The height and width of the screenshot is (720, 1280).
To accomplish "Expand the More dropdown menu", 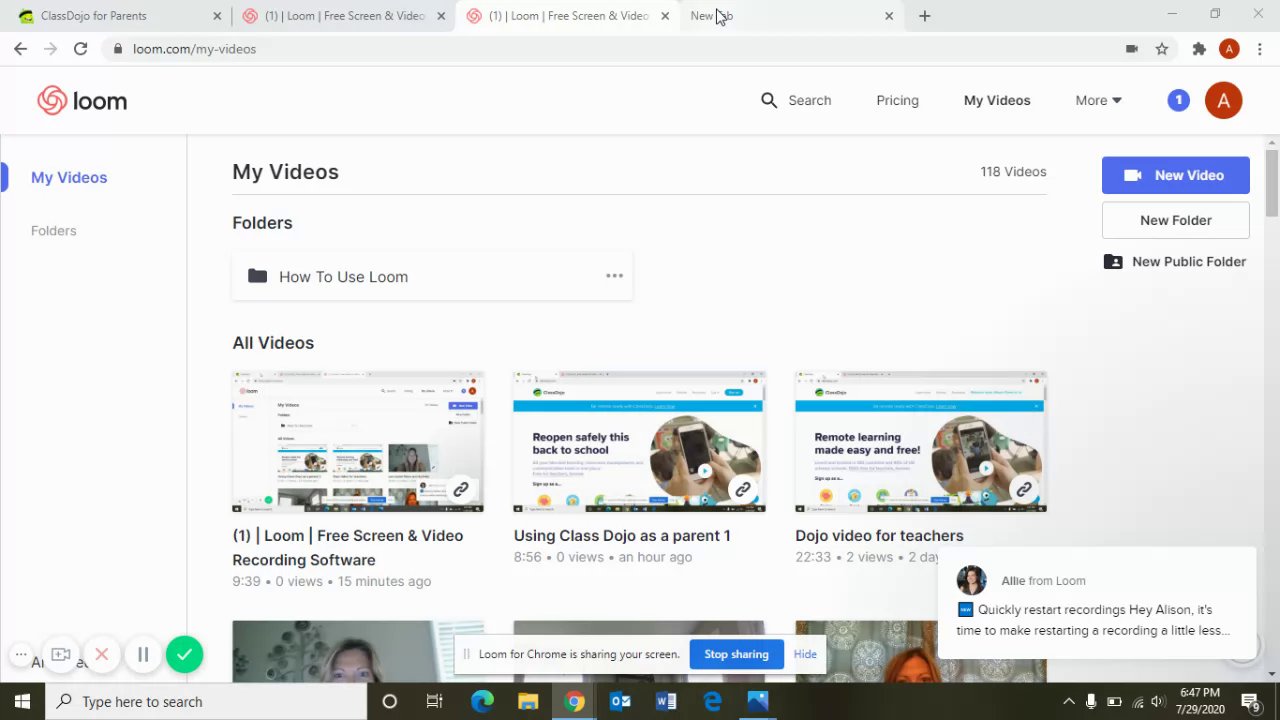I will point(1098,100).
